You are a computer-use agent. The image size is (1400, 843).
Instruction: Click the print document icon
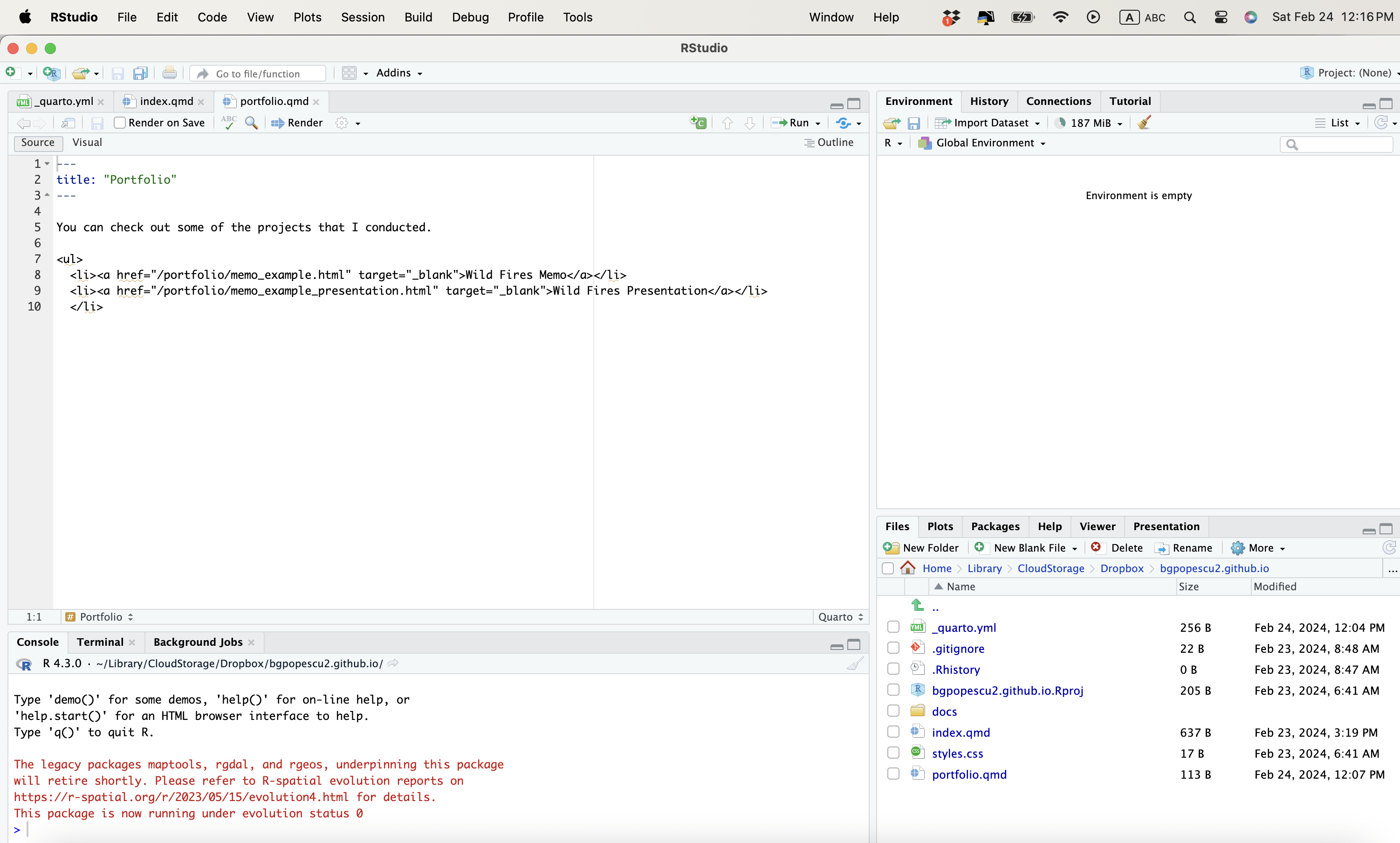click(x=169, y=73)
